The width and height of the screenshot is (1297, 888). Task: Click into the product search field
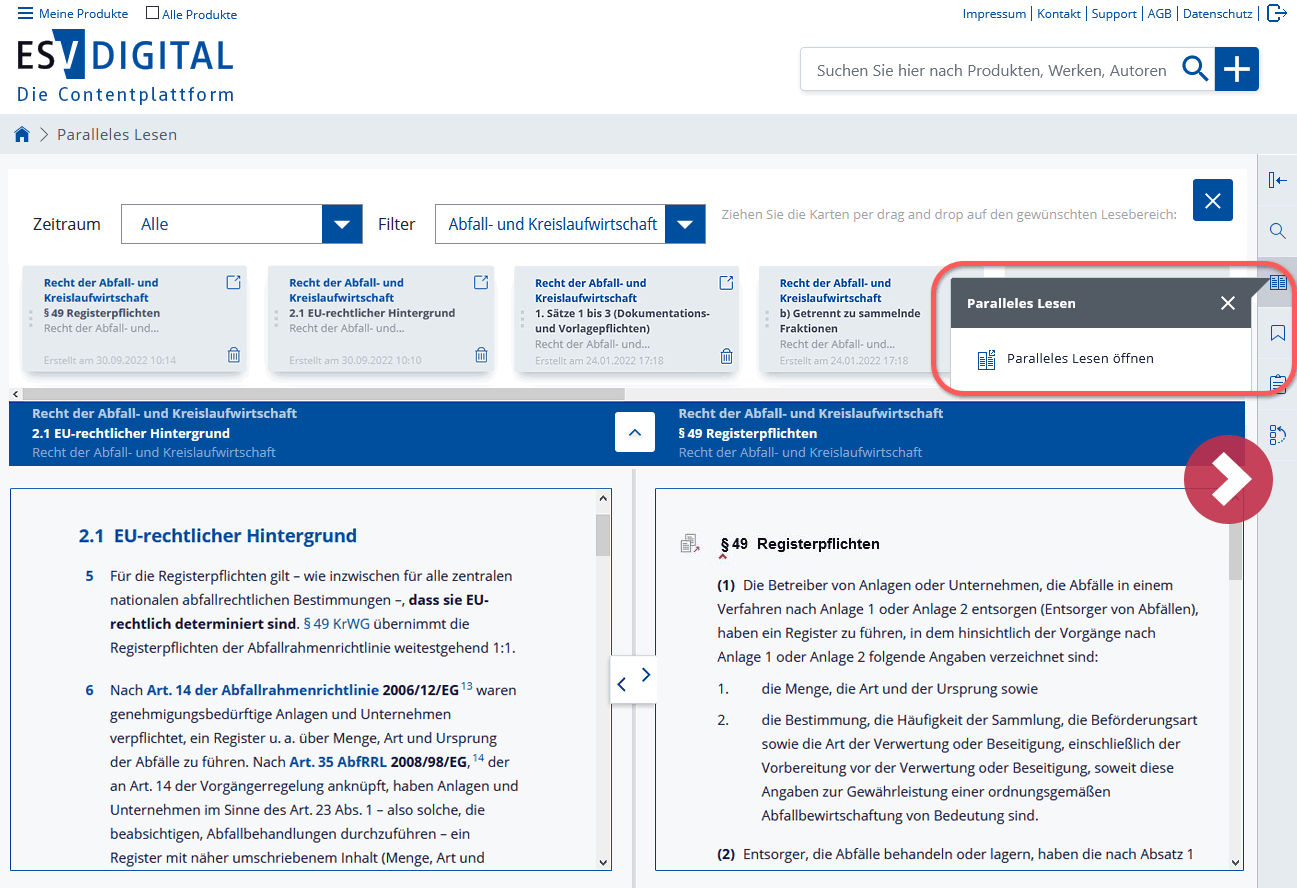pyautogui.click(x=990, y=70)
